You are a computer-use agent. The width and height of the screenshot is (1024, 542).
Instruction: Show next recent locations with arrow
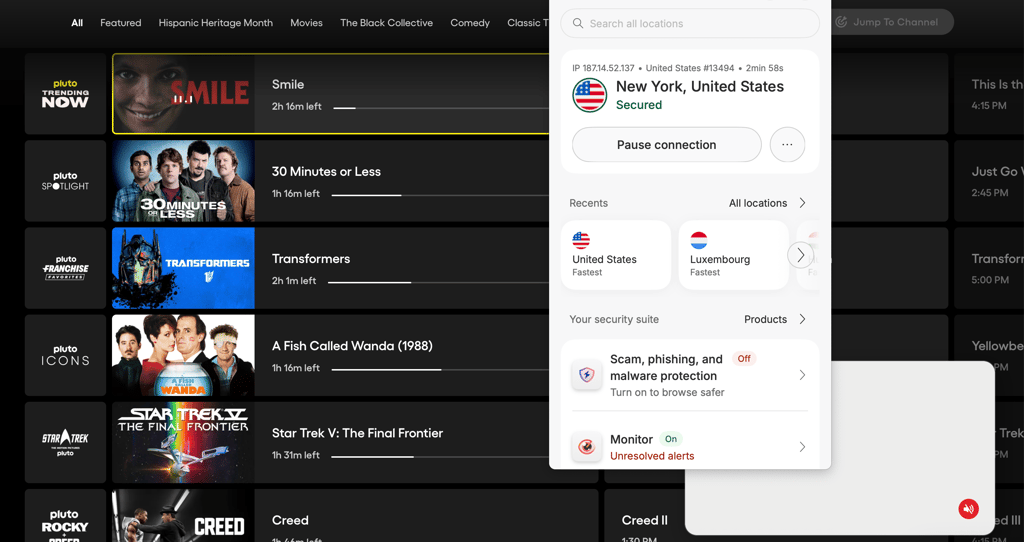pyautogui.click(x=800, y=255)
